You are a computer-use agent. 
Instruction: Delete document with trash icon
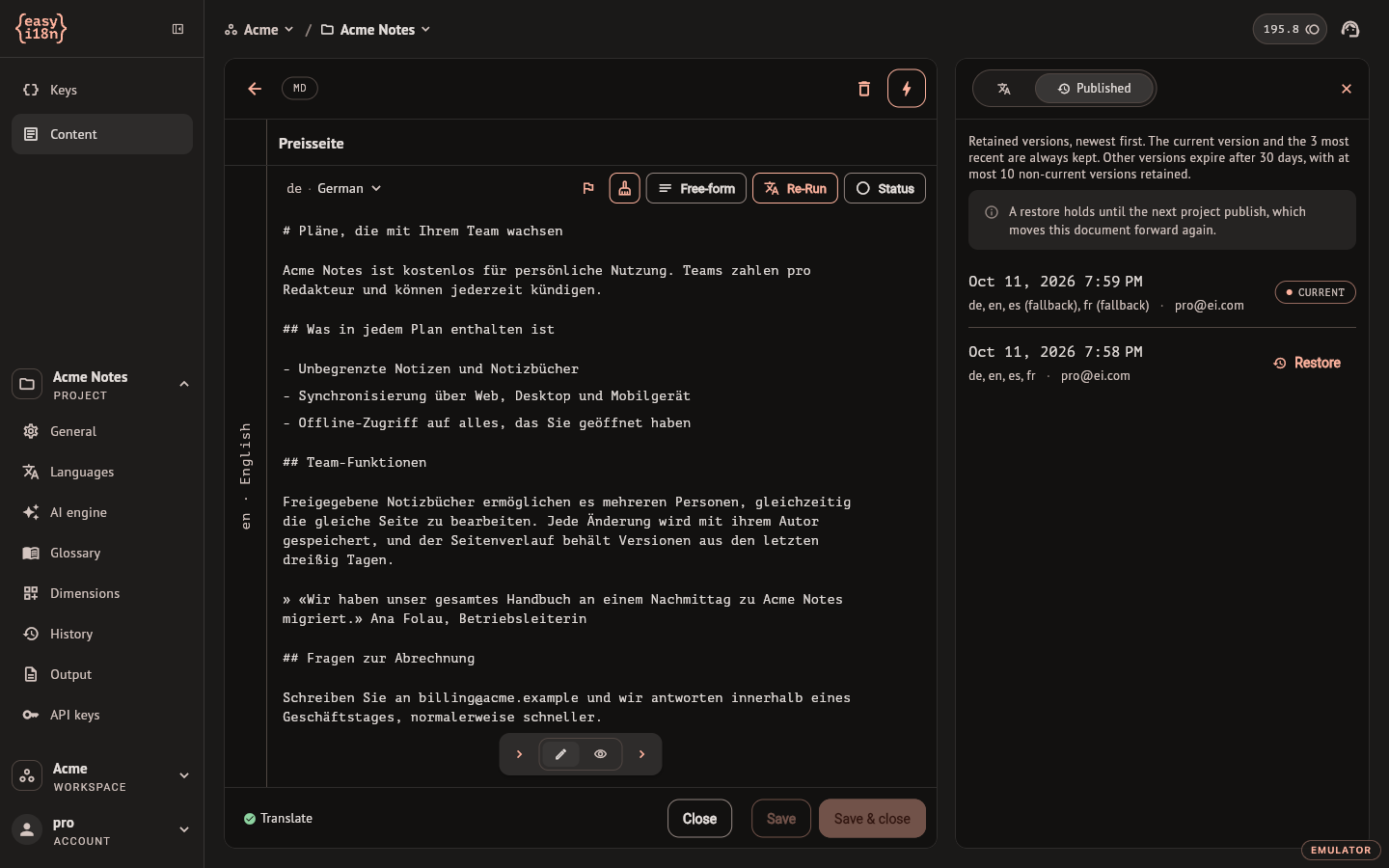864,89
